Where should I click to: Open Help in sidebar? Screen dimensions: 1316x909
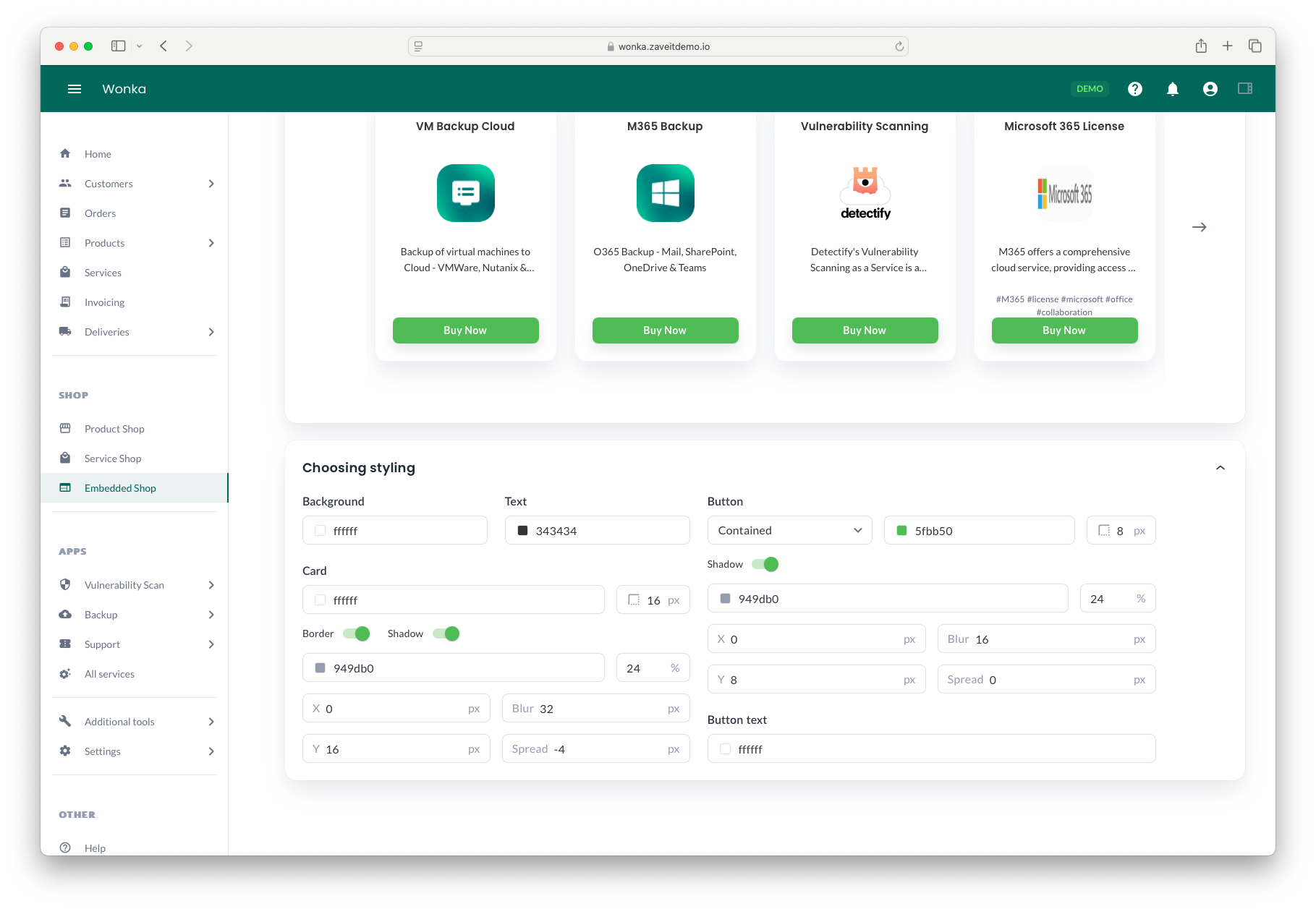click(135, 848)
